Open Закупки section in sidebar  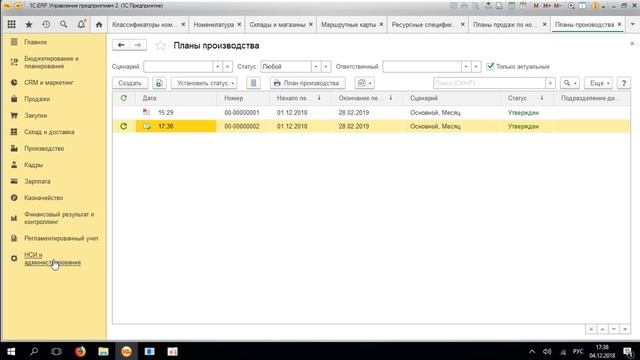[36, 116]
